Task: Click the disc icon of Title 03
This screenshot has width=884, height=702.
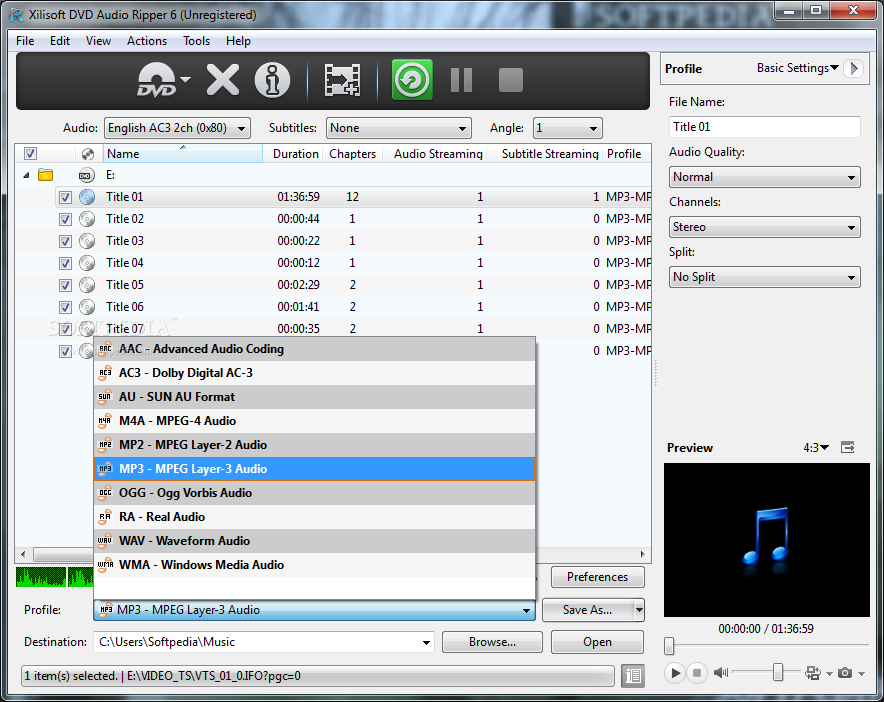Action: click(87, 241)
